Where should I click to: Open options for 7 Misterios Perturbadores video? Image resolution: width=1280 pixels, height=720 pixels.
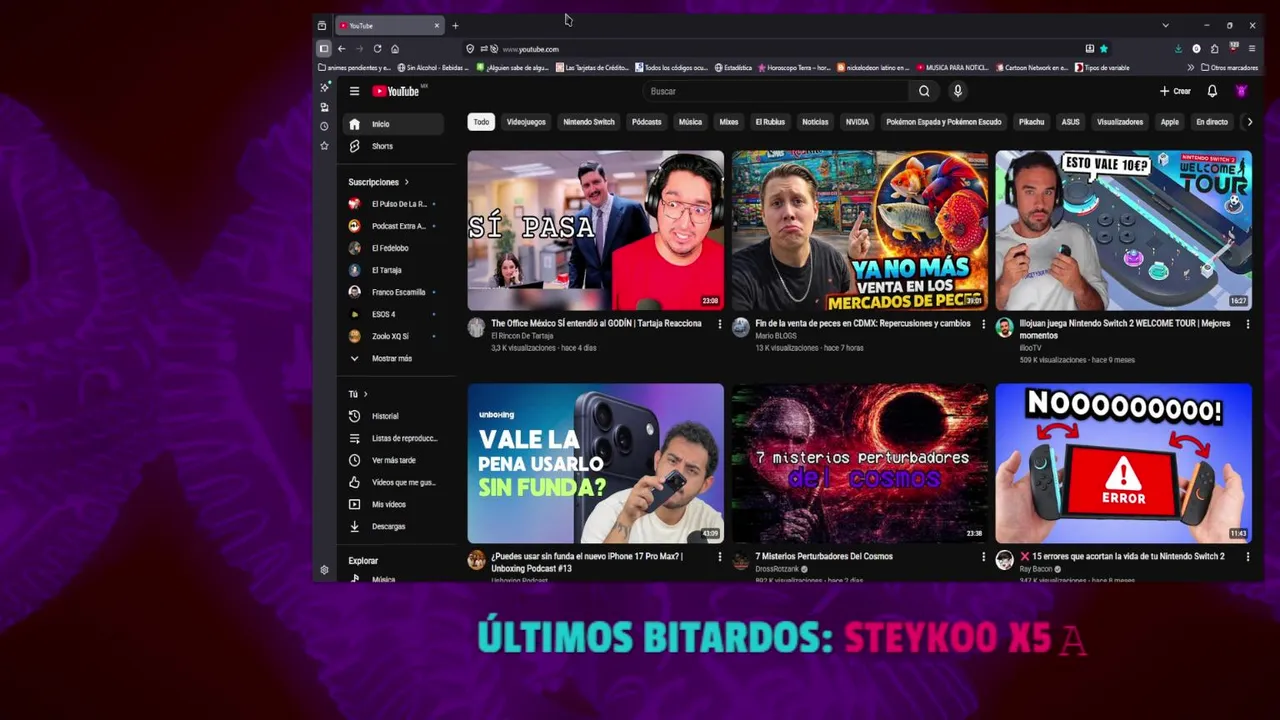(983, 557)
